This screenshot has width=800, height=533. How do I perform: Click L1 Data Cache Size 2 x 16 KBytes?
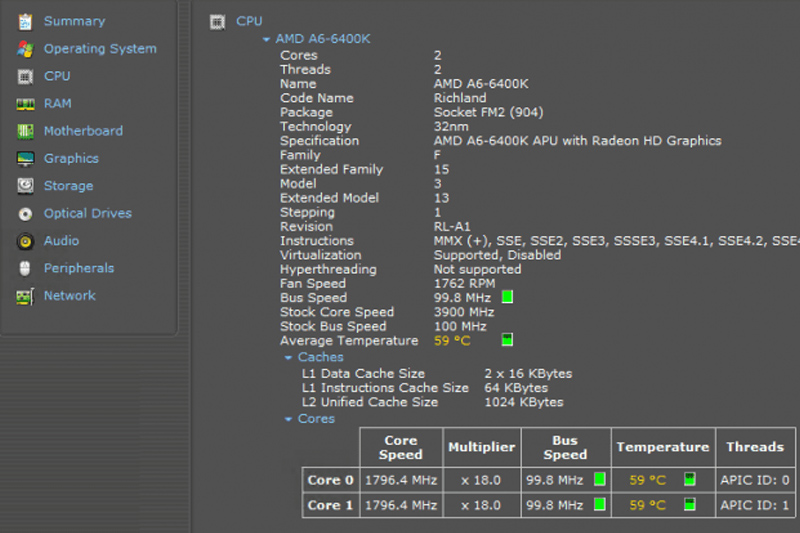[528, 374]
